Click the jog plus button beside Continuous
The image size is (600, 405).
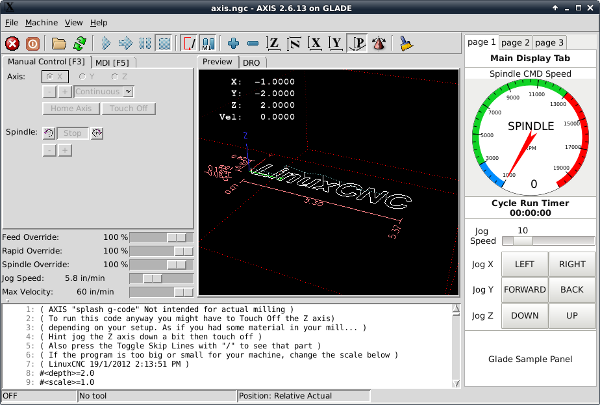point(65,91)
